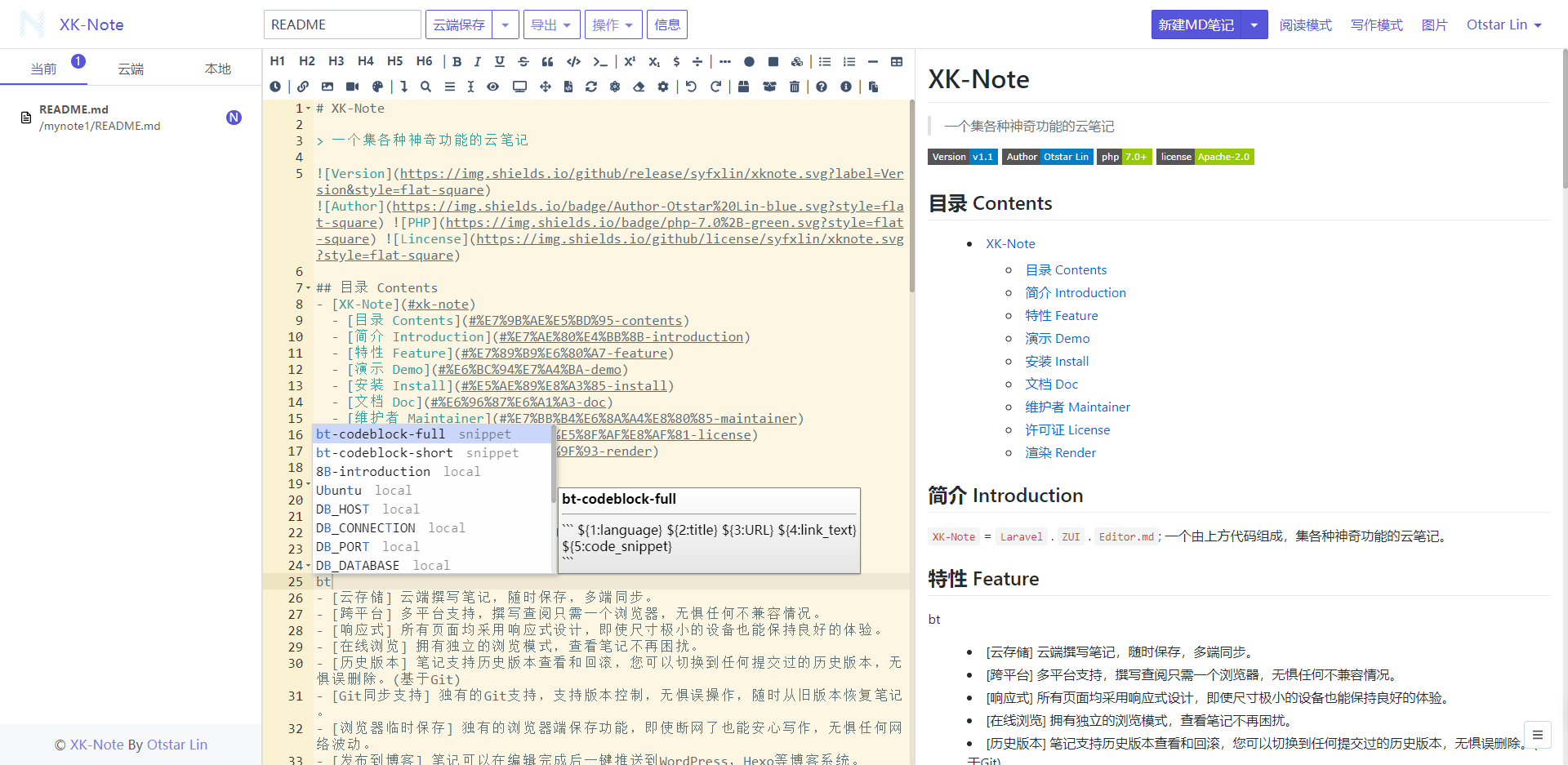The image size is (1568, 765).
Task: Apply strikethrough formatting in toolbar
Action: 523,61
